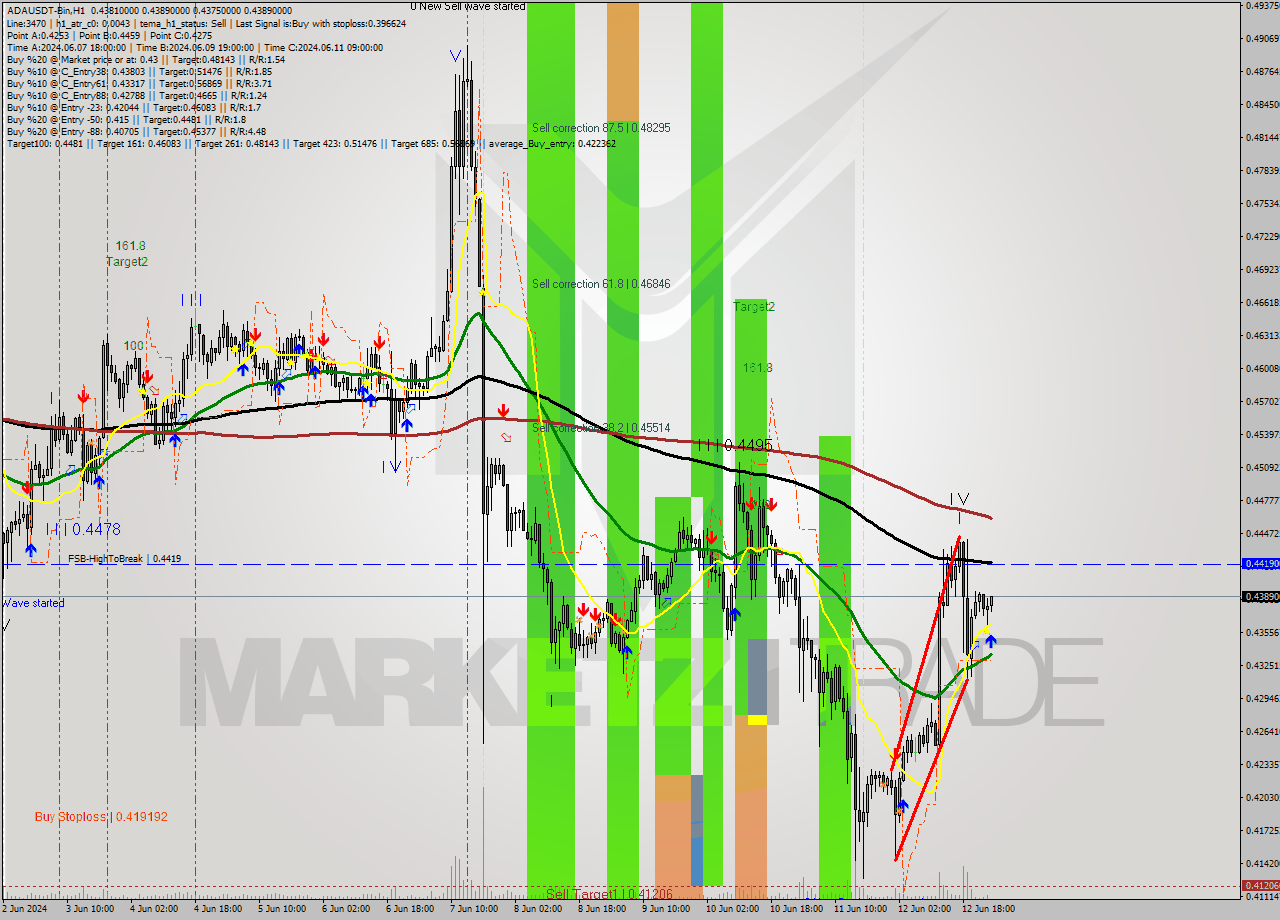Screen dimensions: 1280x920
Task: Click the 'Wave started' label
Action: pos(33,603)
